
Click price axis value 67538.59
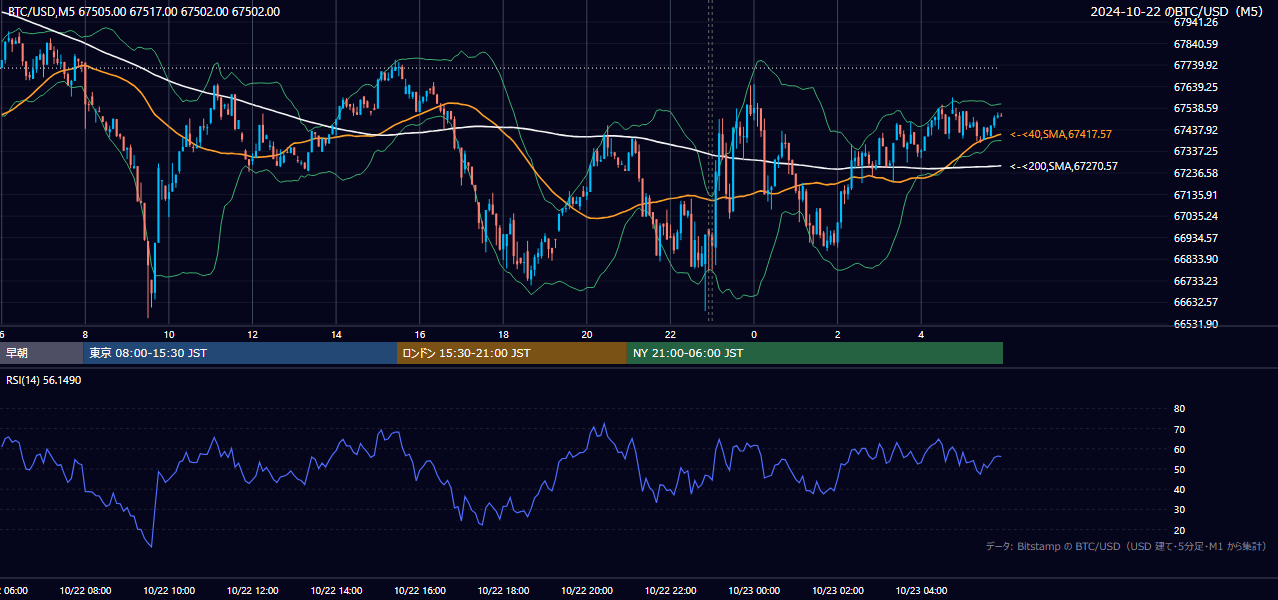pos(1196,108)
